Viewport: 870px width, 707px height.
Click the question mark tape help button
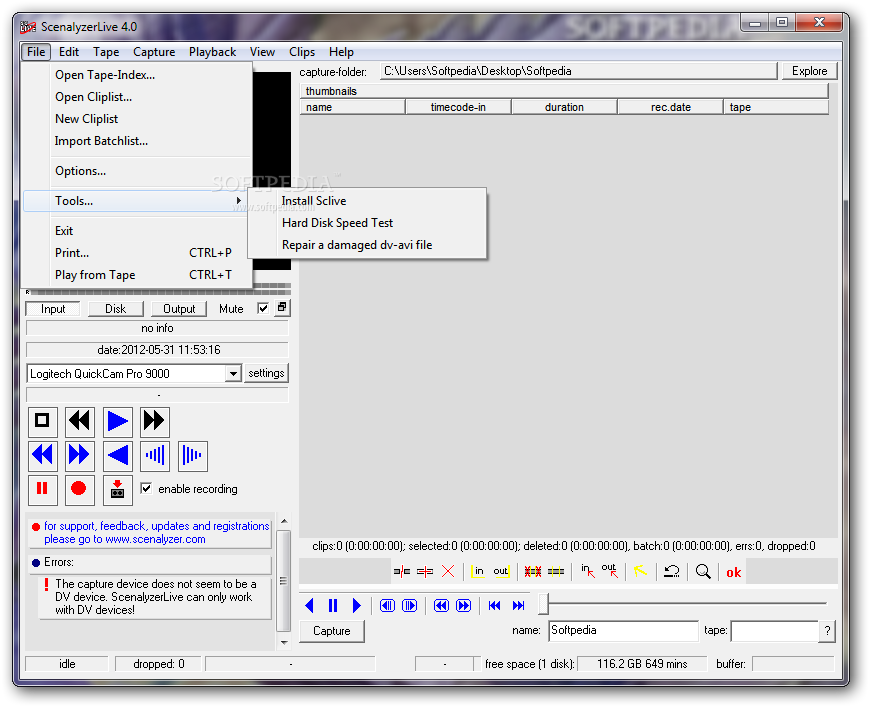(827, 631)
